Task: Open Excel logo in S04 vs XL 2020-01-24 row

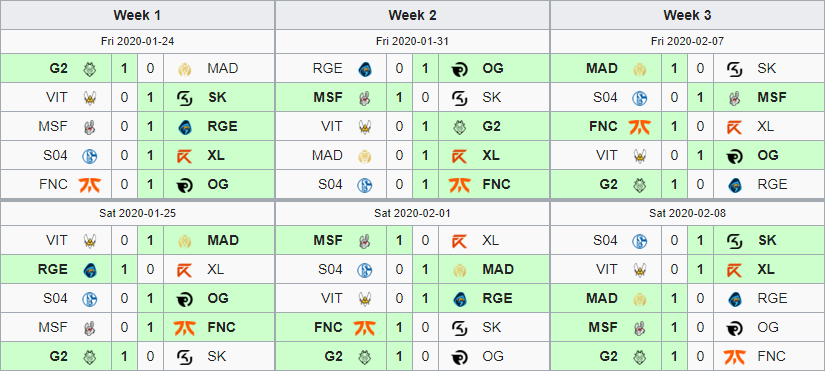Action: tap(184, 155)
